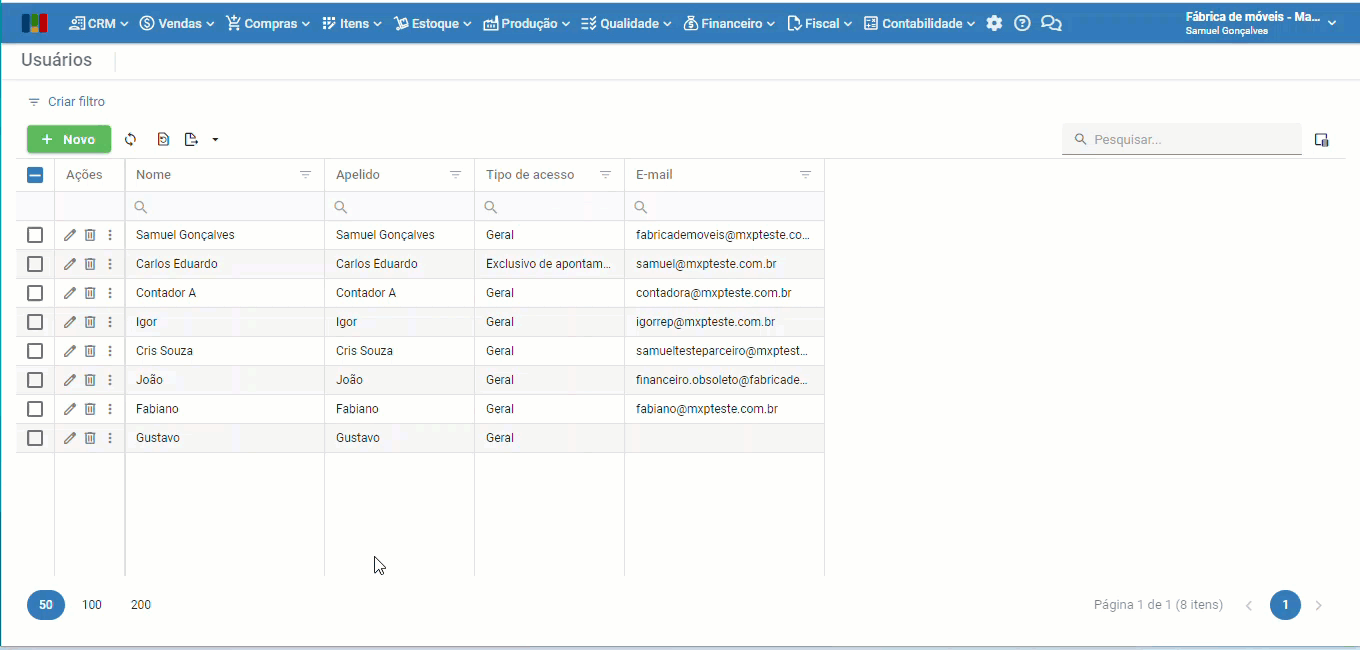Click the column chooser icon near search field
Viewport: 1360px width, 650px height.
tap(1321, 139)
